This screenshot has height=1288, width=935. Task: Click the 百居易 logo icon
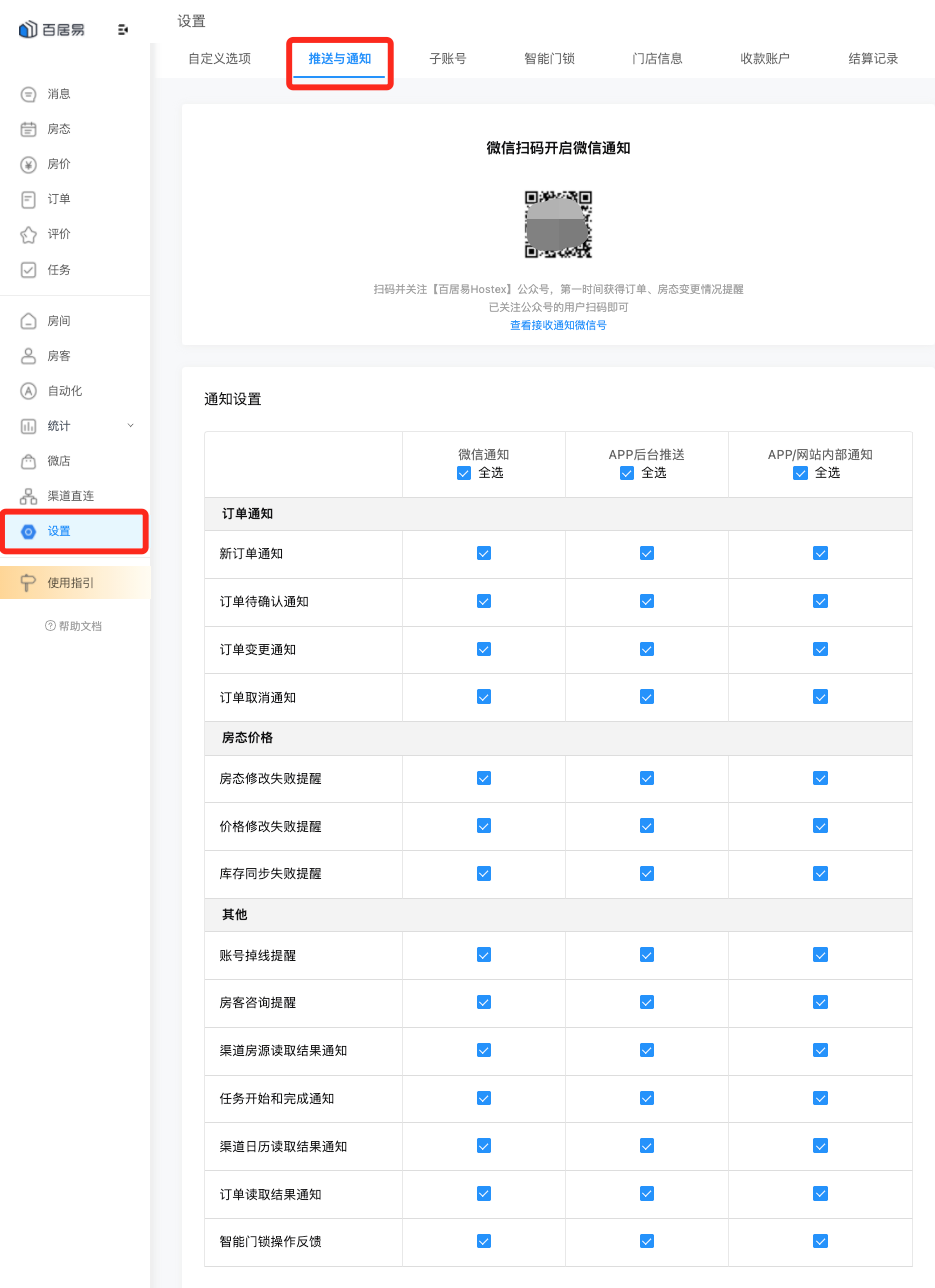tap(28, 30)
